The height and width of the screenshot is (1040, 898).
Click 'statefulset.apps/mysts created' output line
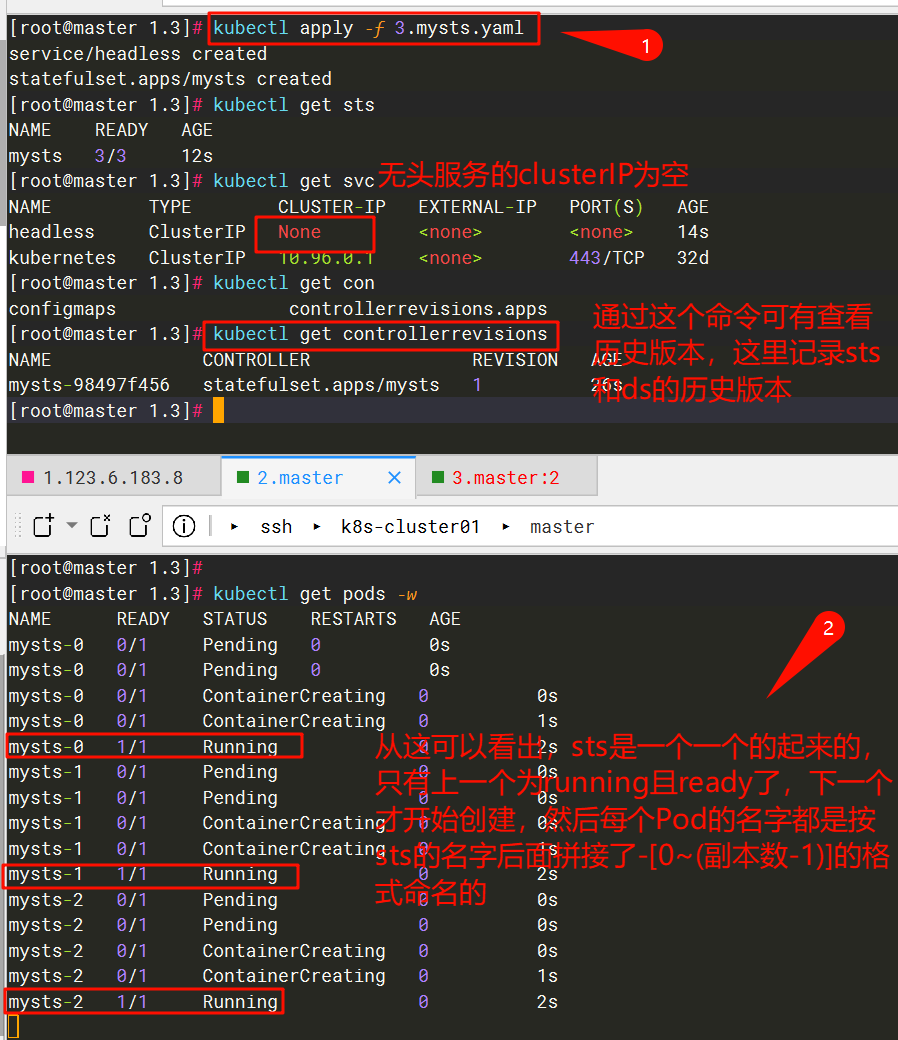point(170,79)
